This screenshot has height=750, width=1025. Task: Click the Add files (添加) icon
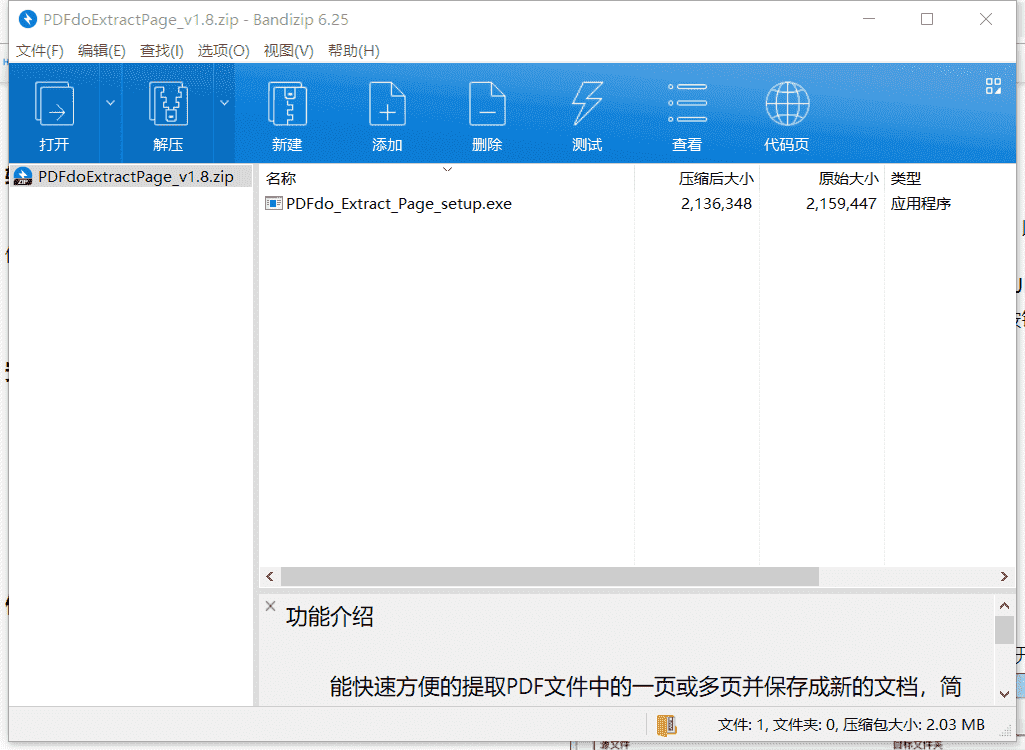point(387,104)
